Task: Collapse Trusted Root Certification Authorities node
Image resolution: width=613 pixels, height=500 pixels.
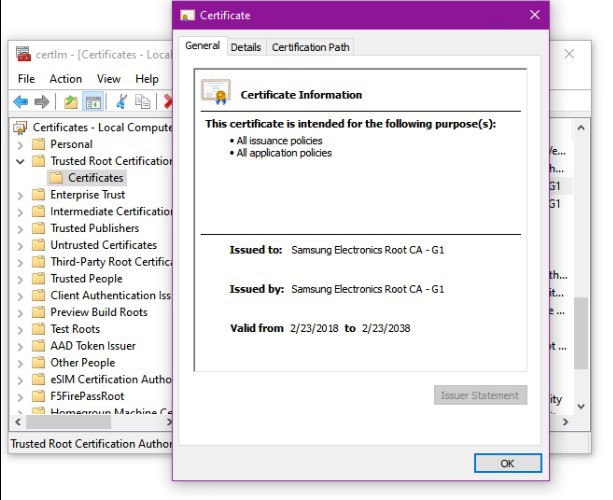Action: (x=20, y=161)
